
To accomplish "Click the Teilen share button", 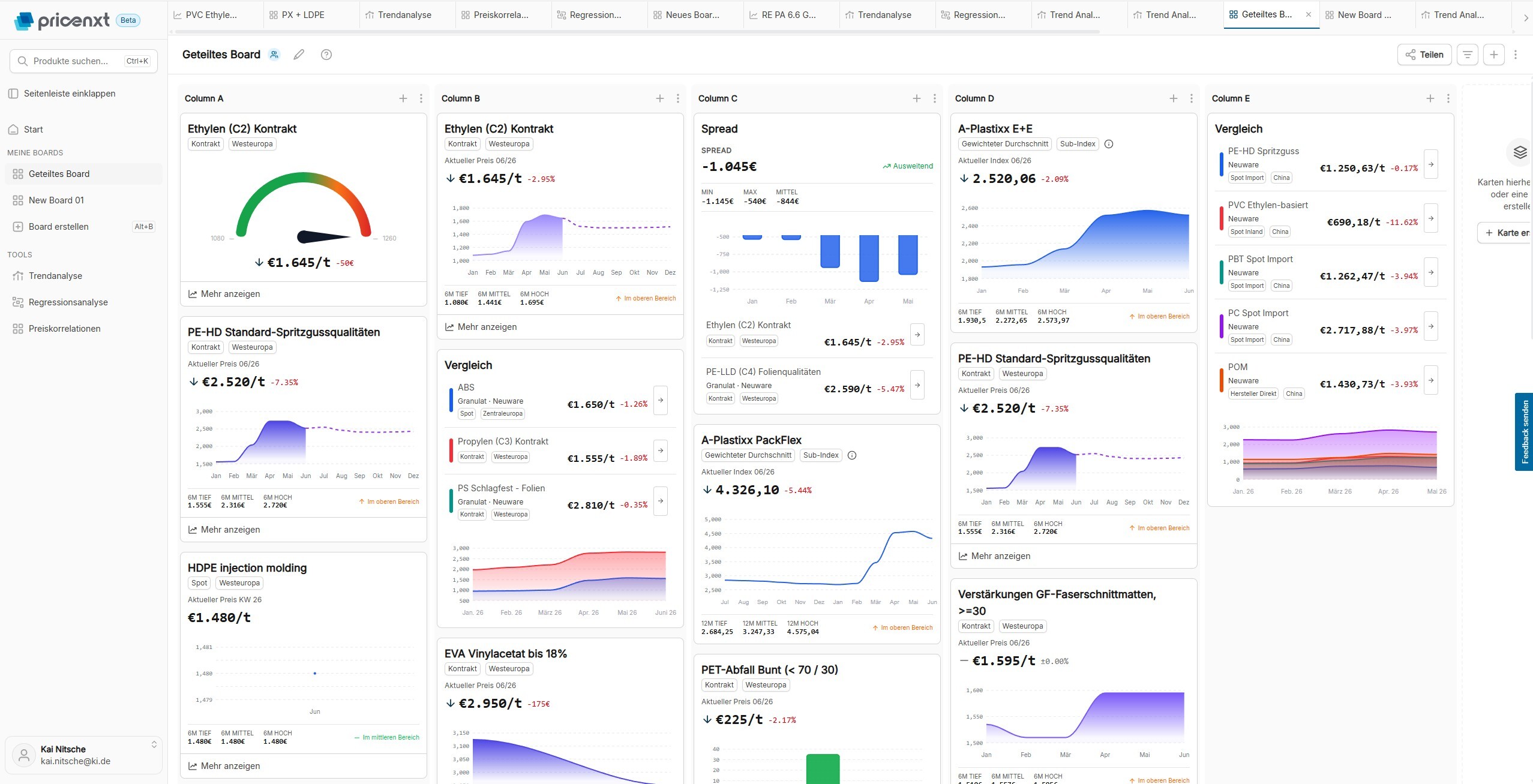I will pos(1424,55).
